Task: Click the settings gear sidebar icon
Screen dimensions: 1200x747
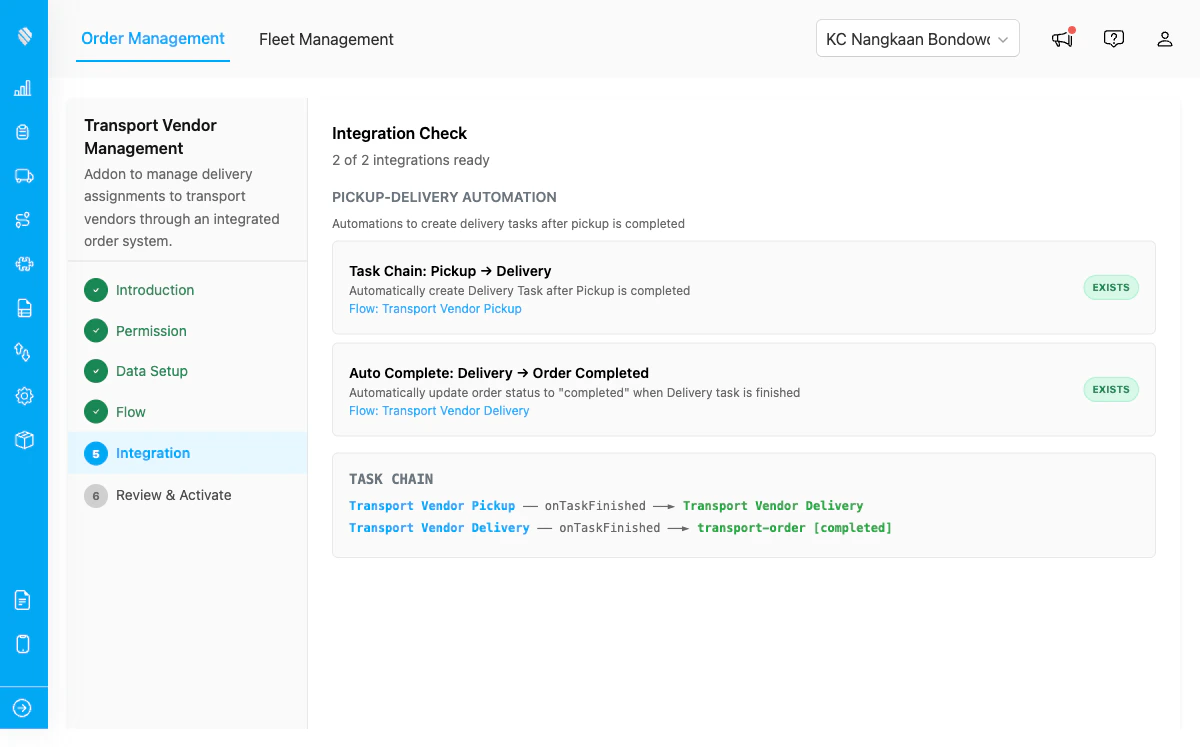Action: pyautogui.click(x=24, y=396)
